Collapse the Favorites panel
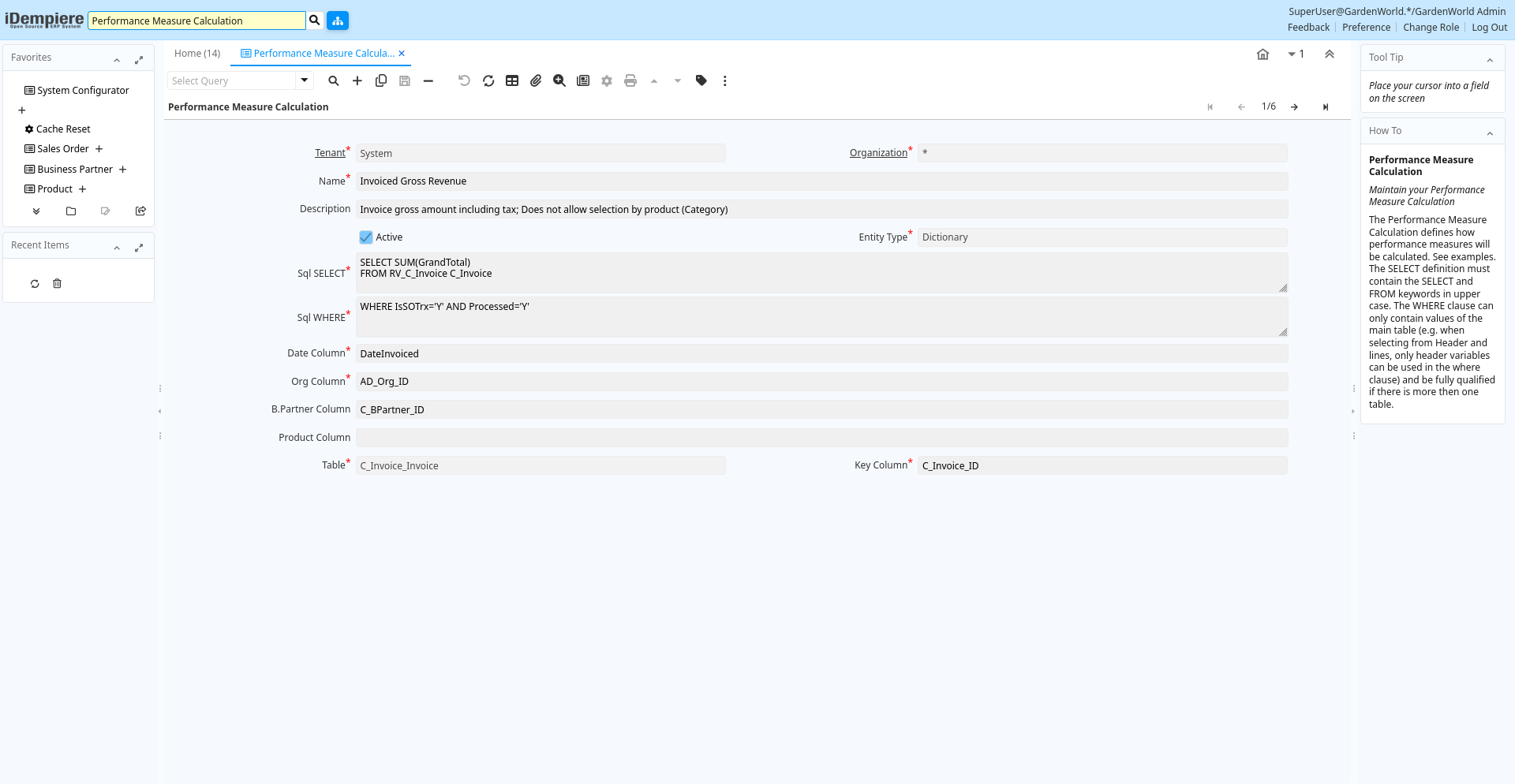Screen dimensions: 1515x784 click(x=117, y=59)
